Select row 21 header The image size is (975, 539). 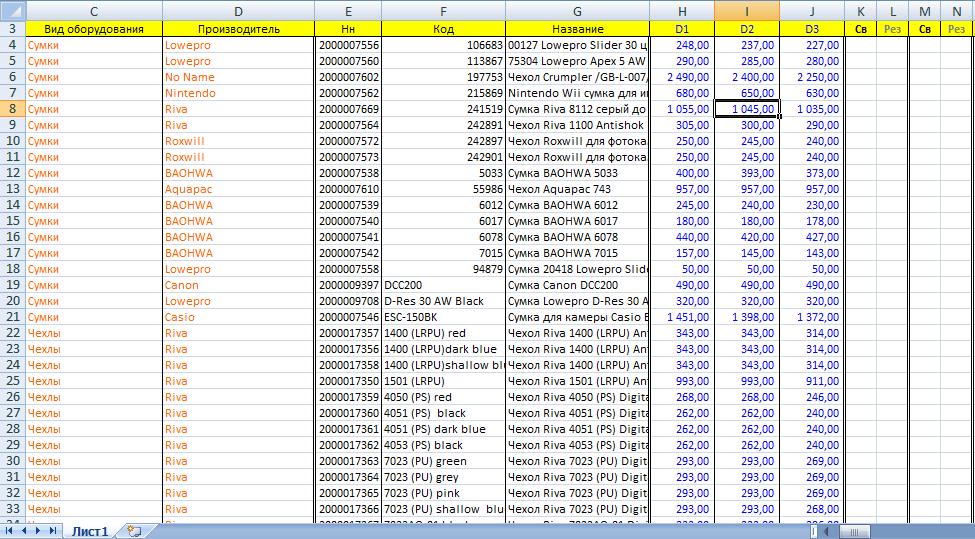(12, 316)
